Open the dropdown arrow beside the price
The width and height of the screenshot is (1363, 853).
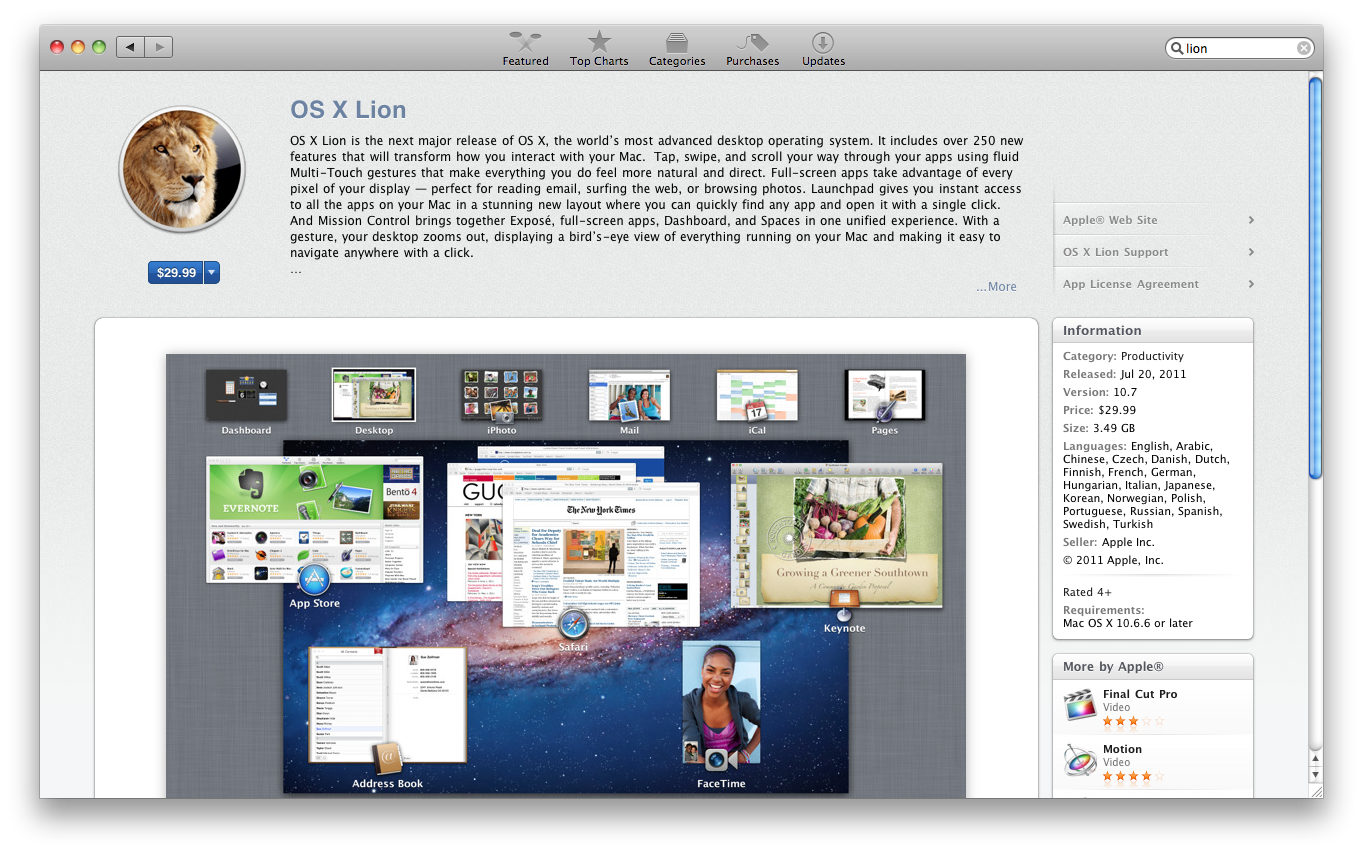click(211, 272)
